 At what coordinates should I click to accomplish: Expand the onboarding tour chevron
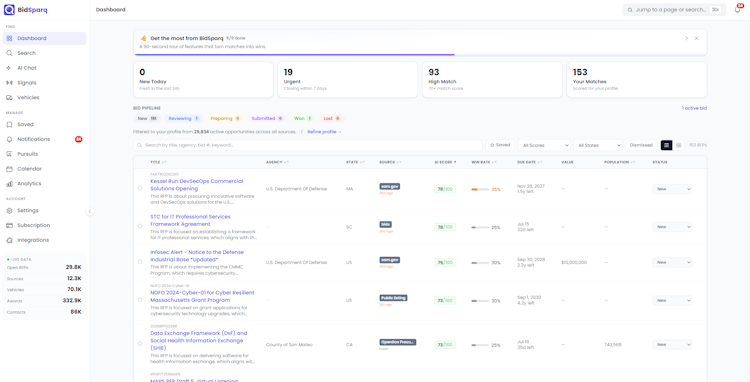[x=686, y=38]
